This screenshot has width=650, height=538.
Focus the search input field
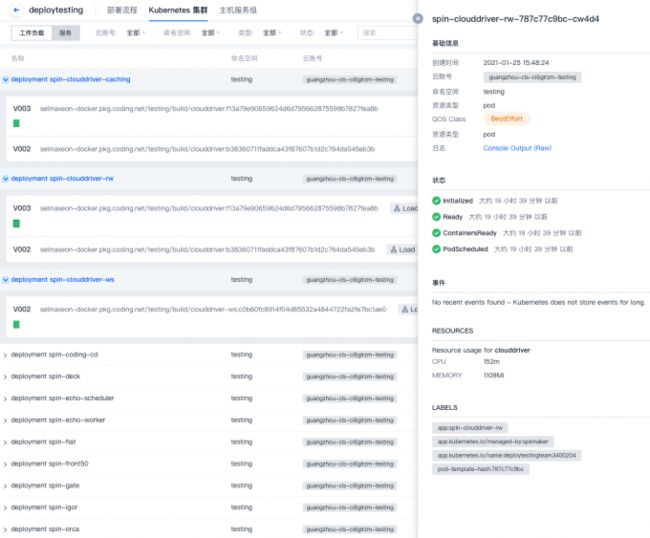click(388, 33)
